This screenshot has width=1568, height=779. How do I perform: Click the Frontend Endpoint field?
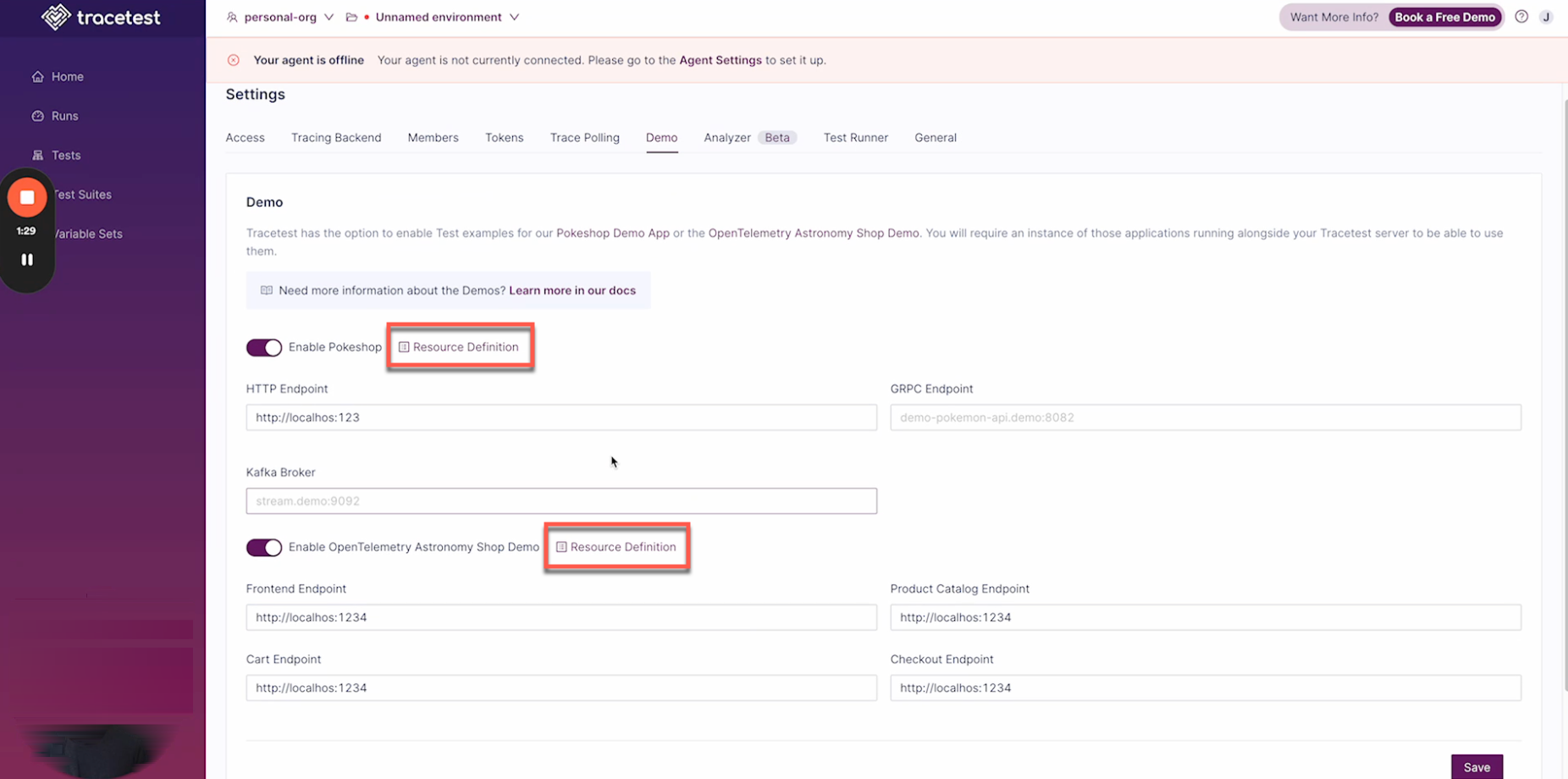561,617
